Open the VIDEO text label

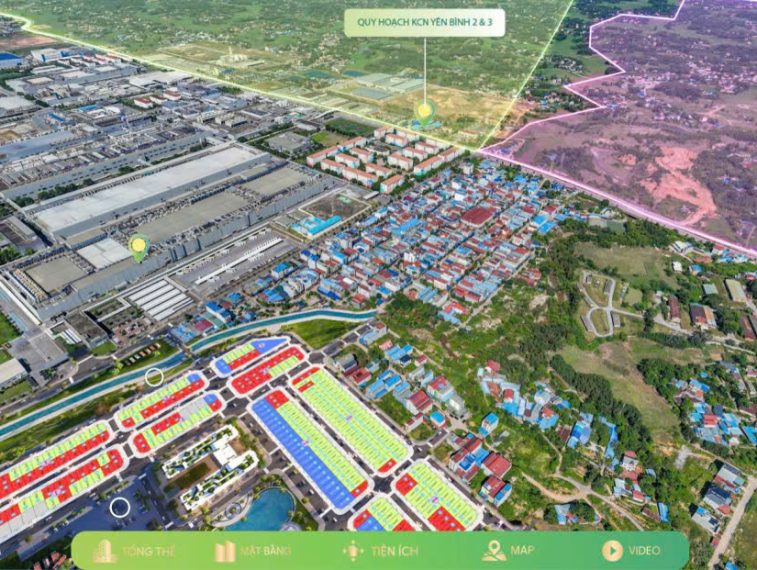645,551
